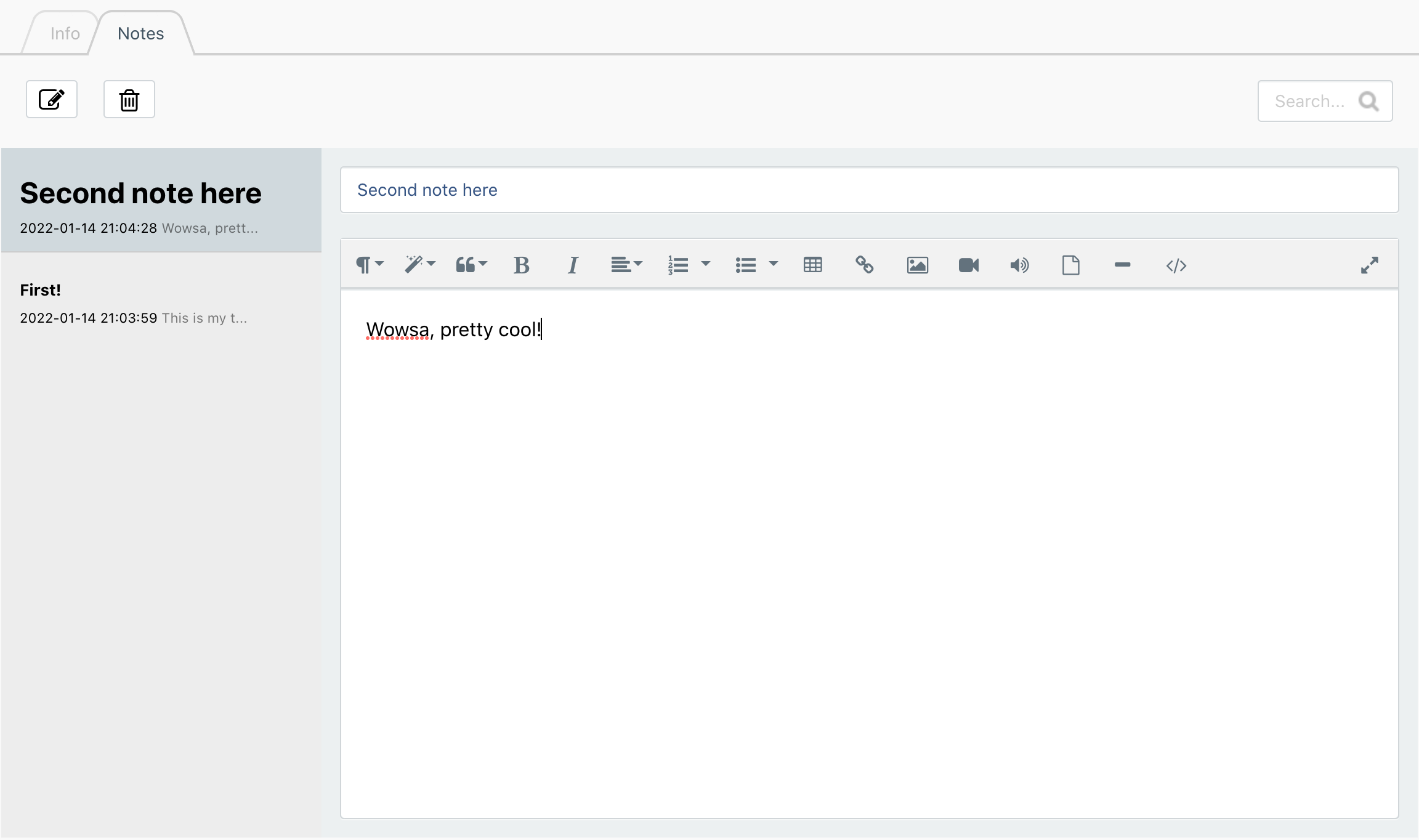Click the search magnifier icon

pyautogui.click(x=1368, y=101)
